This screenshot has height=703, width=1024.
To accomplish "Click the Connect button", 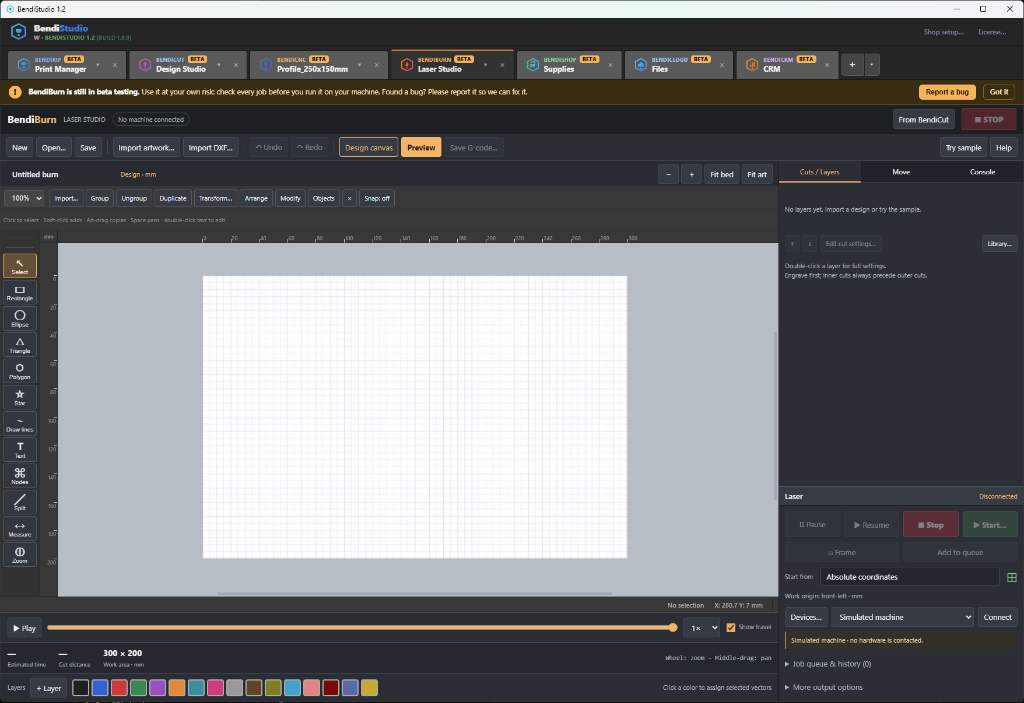I will click(x=997, y=617).
